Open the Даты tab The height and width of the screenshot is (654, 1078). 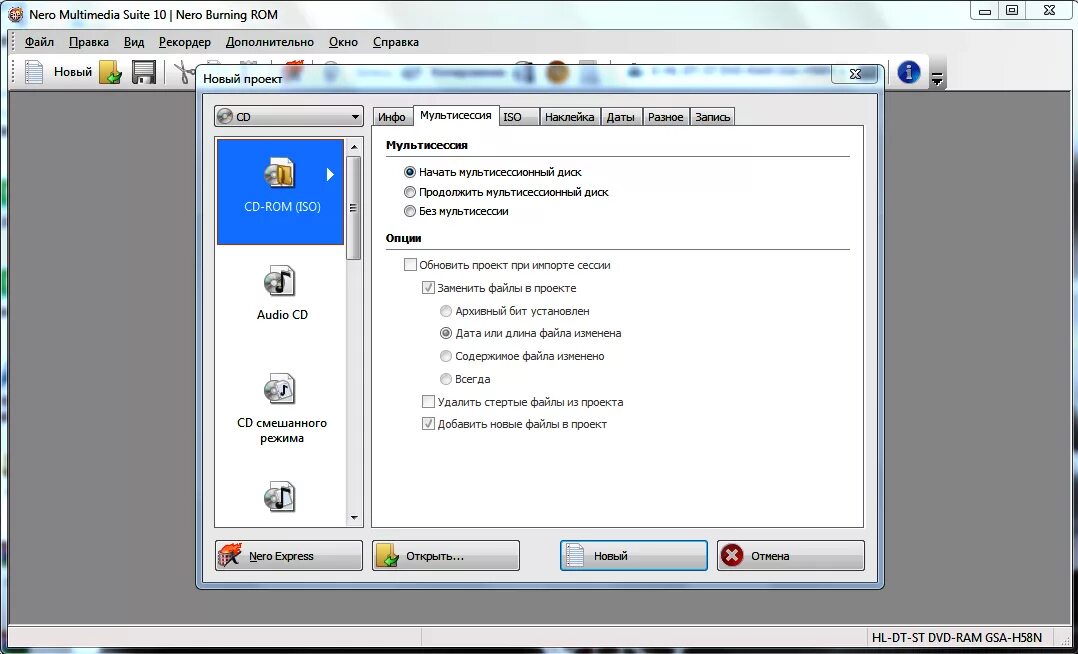620,117
